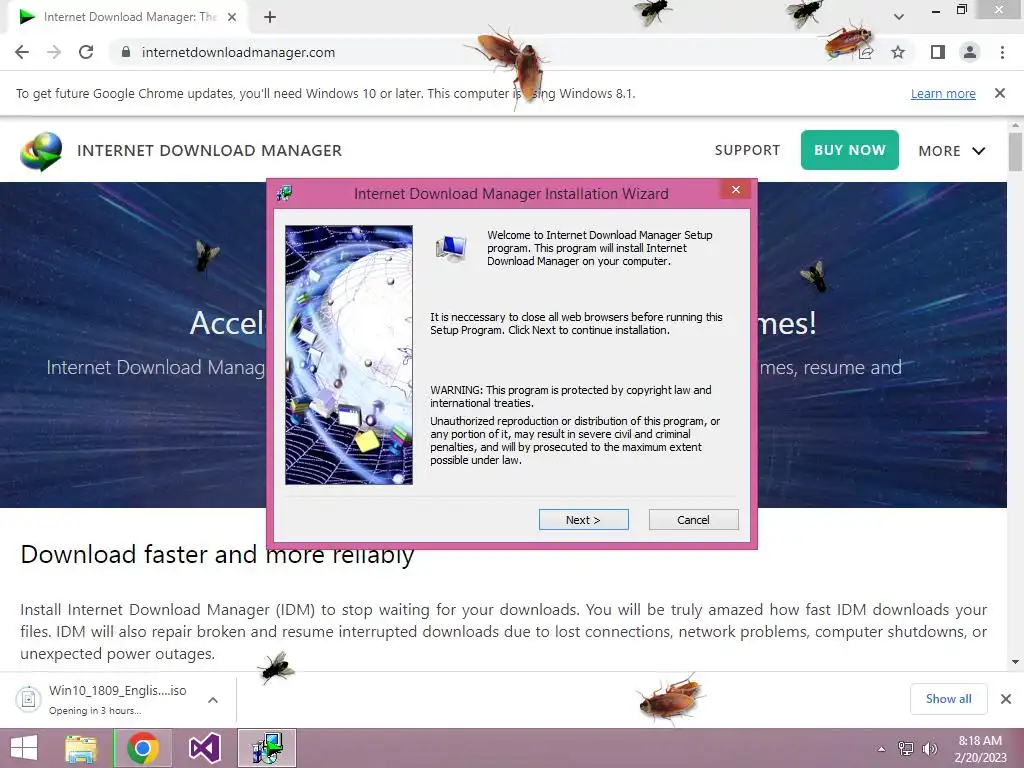Click Learn more about Chrome updates

(x=943, y=93)
